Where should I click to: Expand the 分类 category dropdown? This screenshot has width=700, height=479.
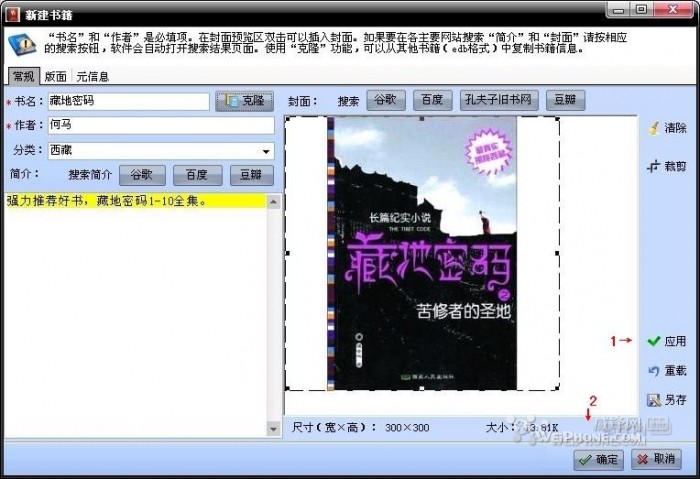[x=266, y=151]
